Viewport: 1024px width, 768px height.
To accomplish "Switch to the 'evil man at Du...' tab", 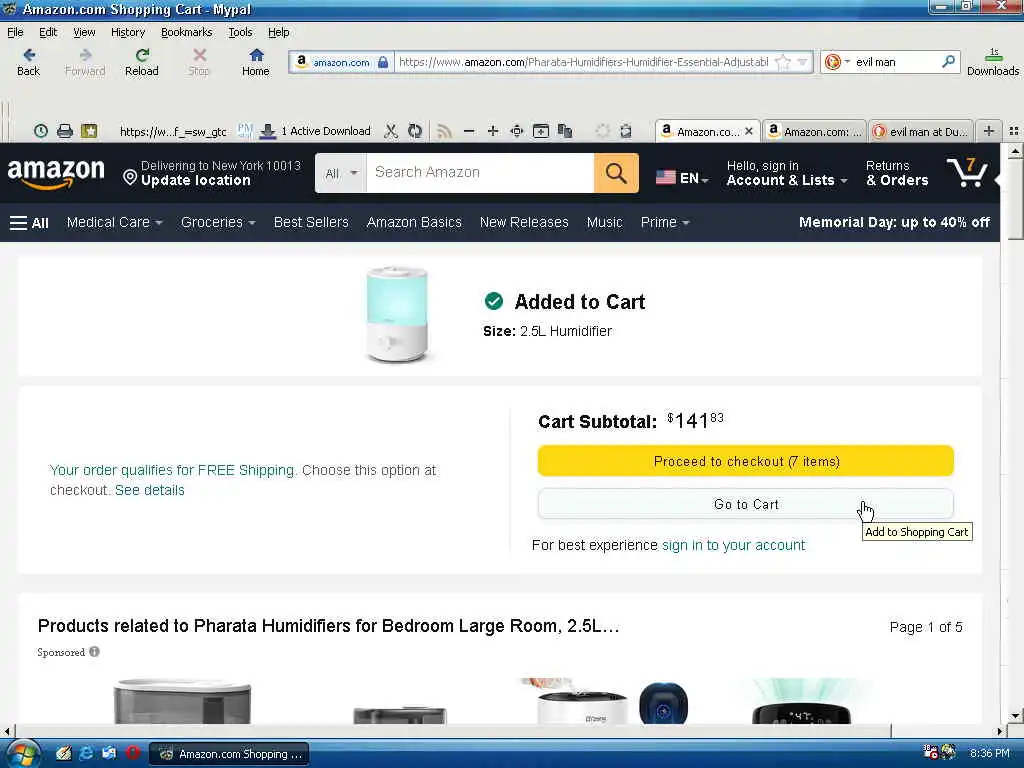I will pyautogui.click(x=921, y=131).
